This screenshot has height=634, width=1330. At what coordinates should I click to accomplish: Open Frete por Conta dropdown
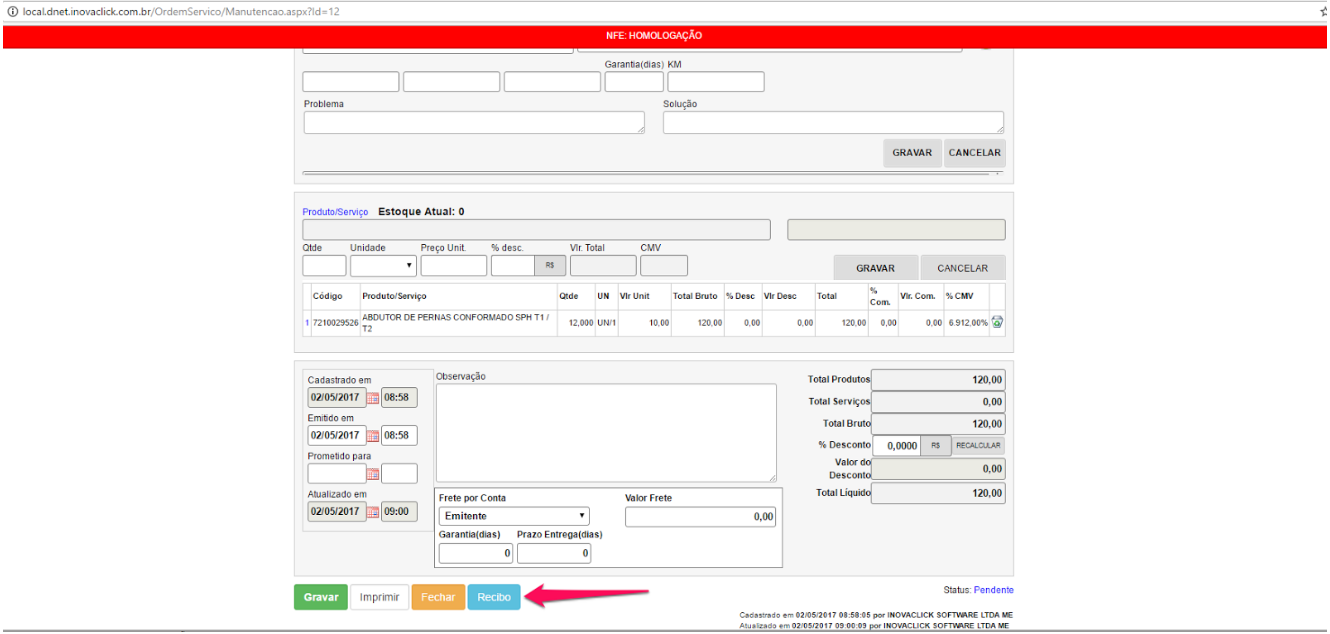click(514, 516)
